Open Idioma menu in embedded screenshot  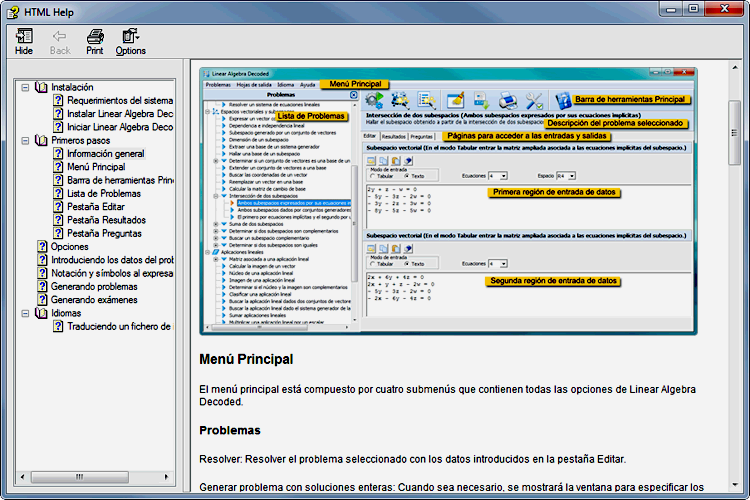pos(286,85)
